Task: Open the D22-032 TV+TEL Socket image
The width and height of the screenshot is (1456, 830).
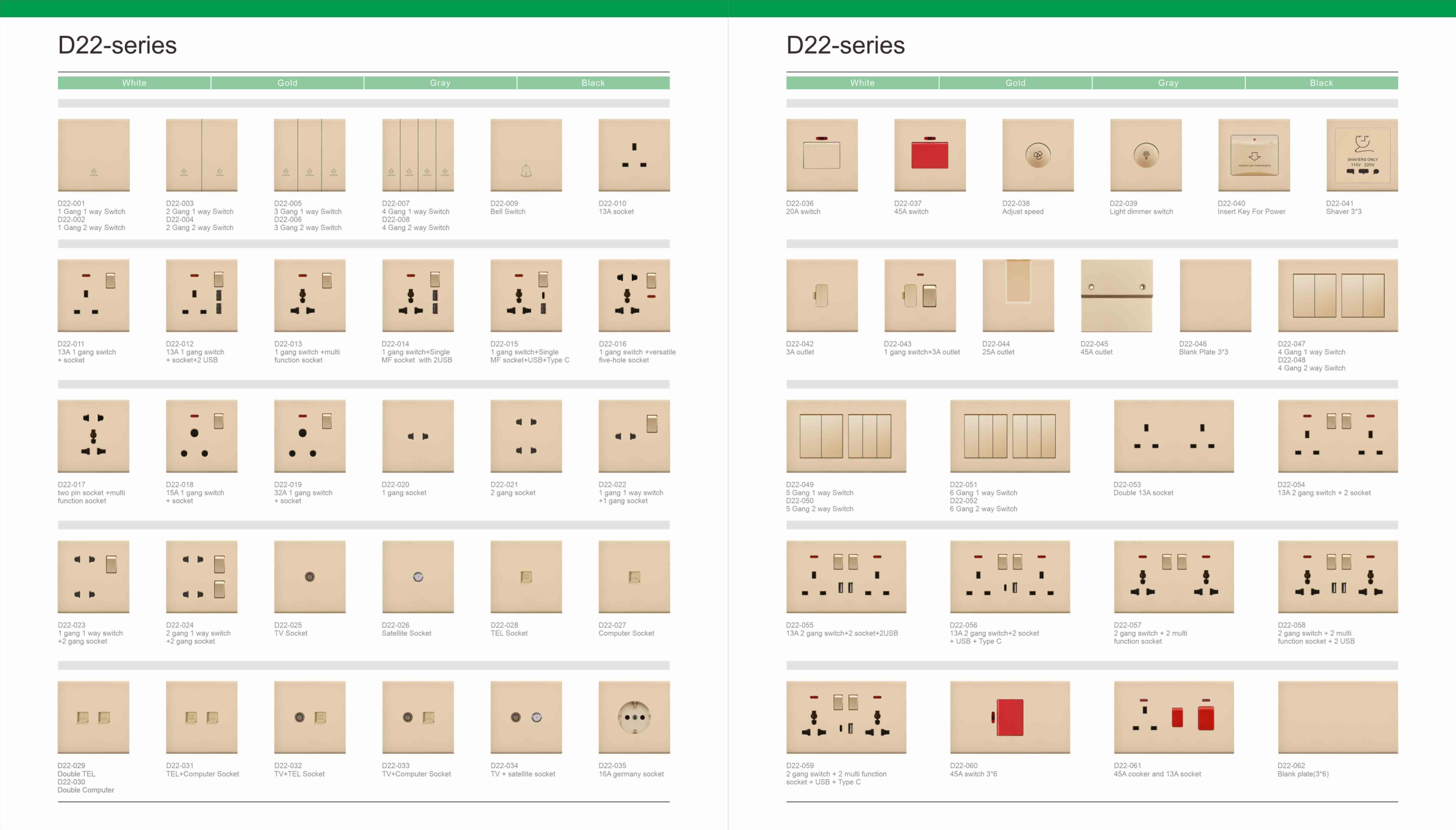Action: click(x=310, y=717)
